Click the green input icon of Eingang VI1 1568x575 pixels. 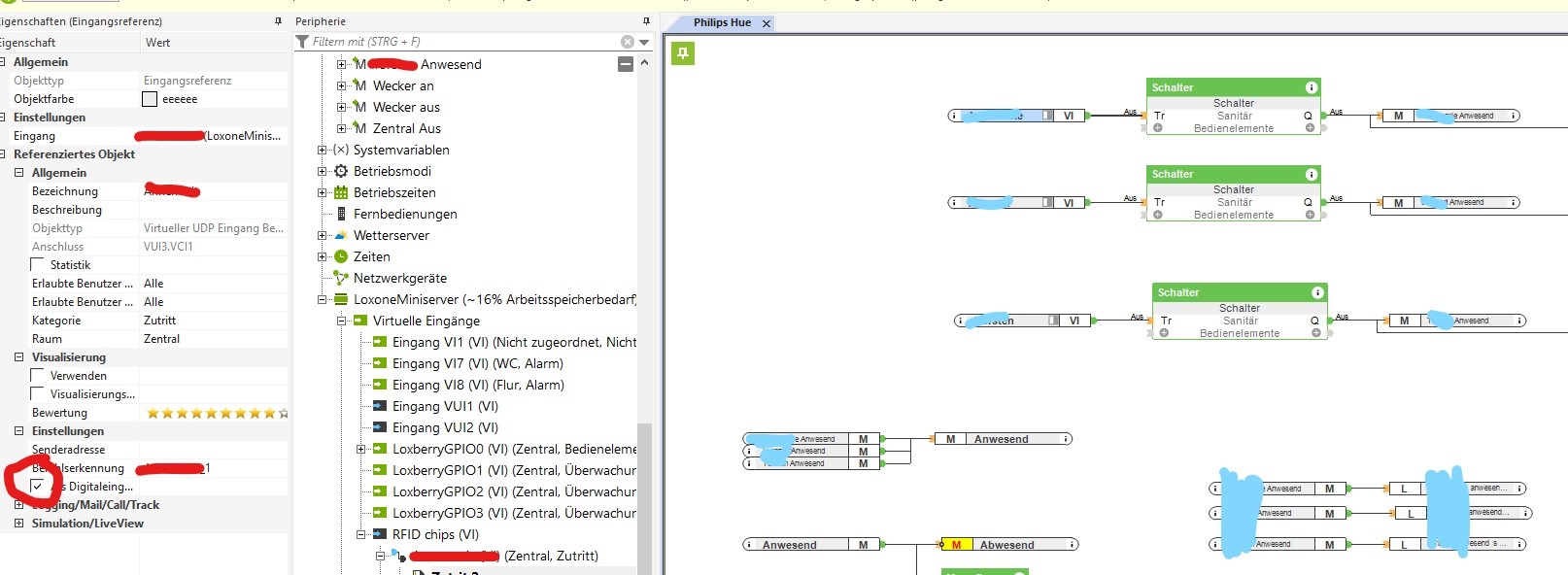click(x=380, y=342)
